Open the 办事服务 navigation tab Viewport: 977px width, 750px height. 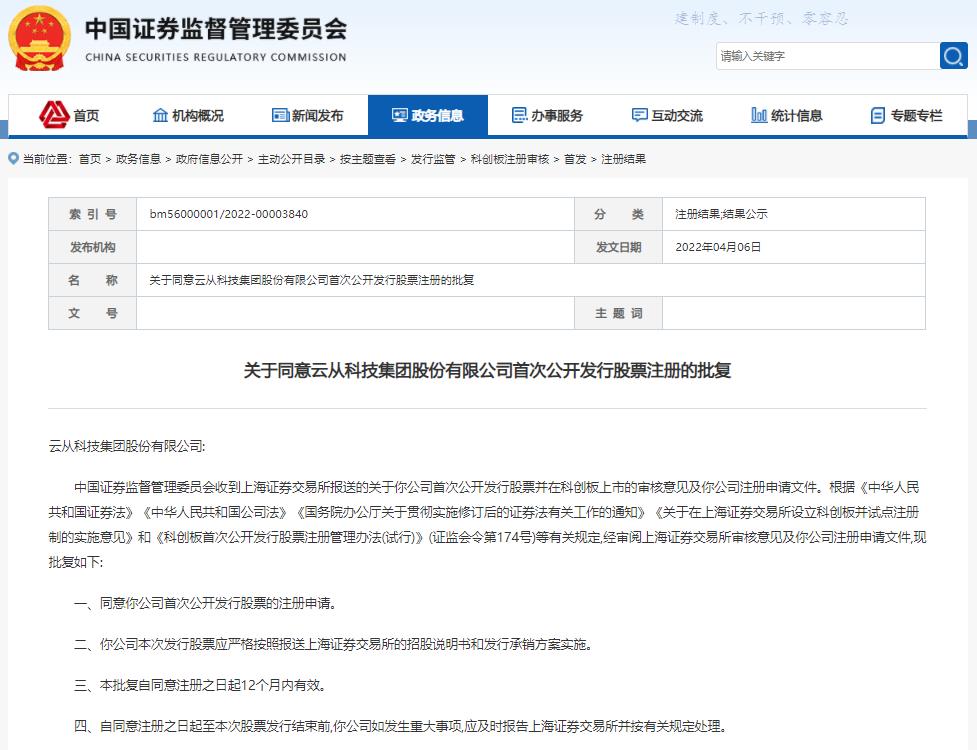click(548, 115)
